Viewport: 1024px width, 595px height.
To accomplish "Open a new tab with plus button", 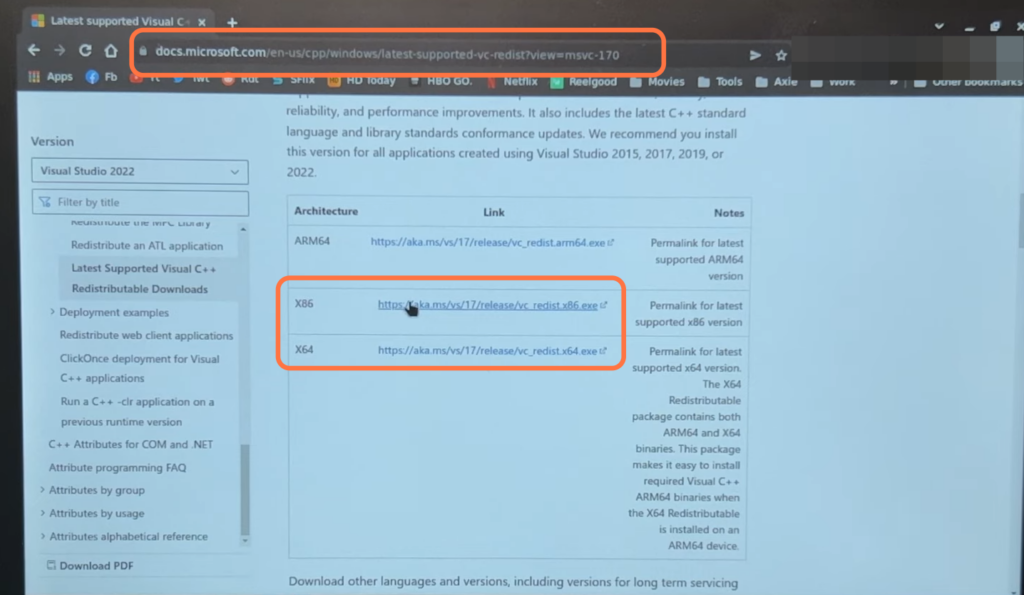I will pos(232,23).
